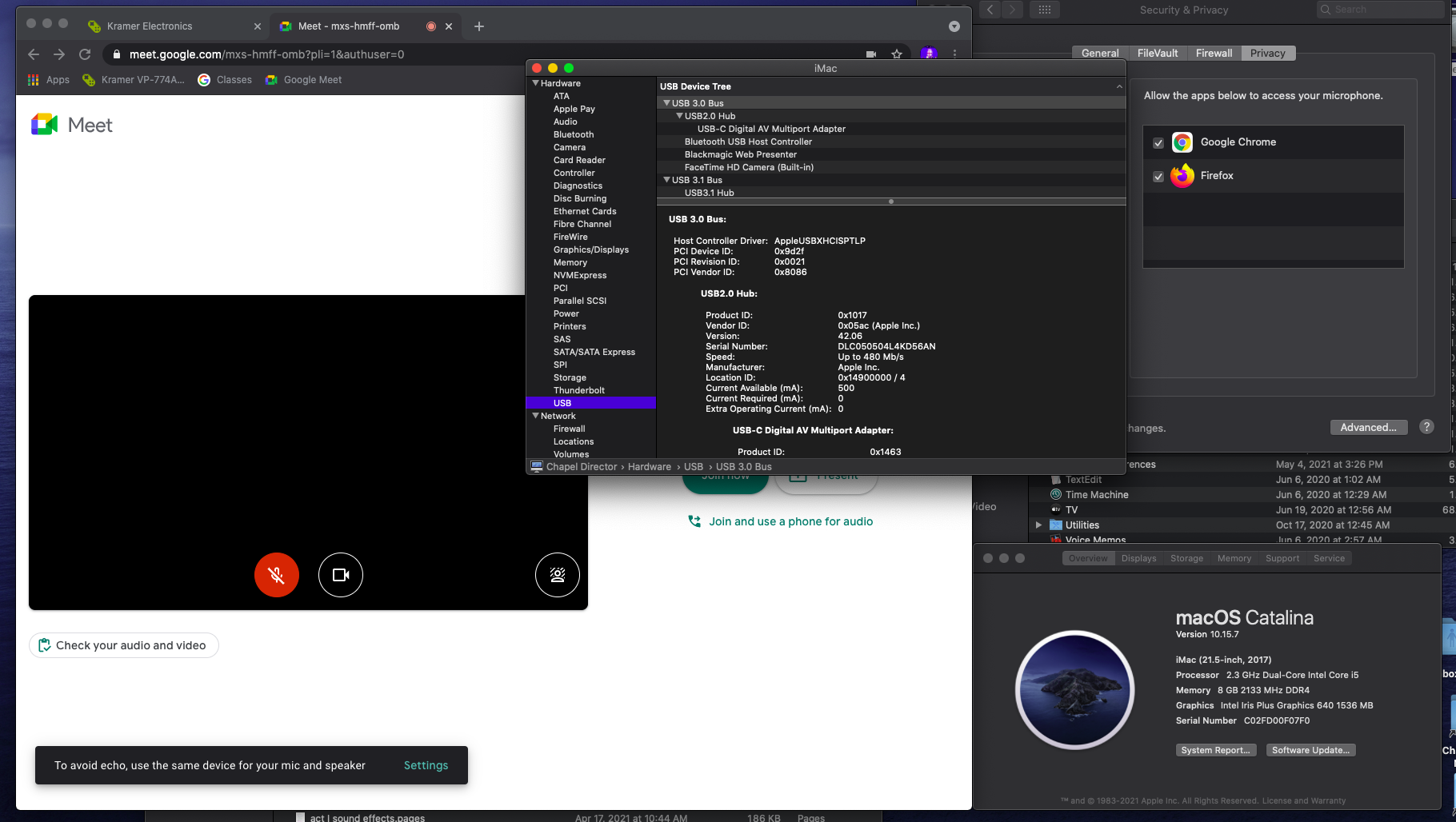Select Time Machine in Finder list
The image size is (1456, 822).
tap(1097, 495)
